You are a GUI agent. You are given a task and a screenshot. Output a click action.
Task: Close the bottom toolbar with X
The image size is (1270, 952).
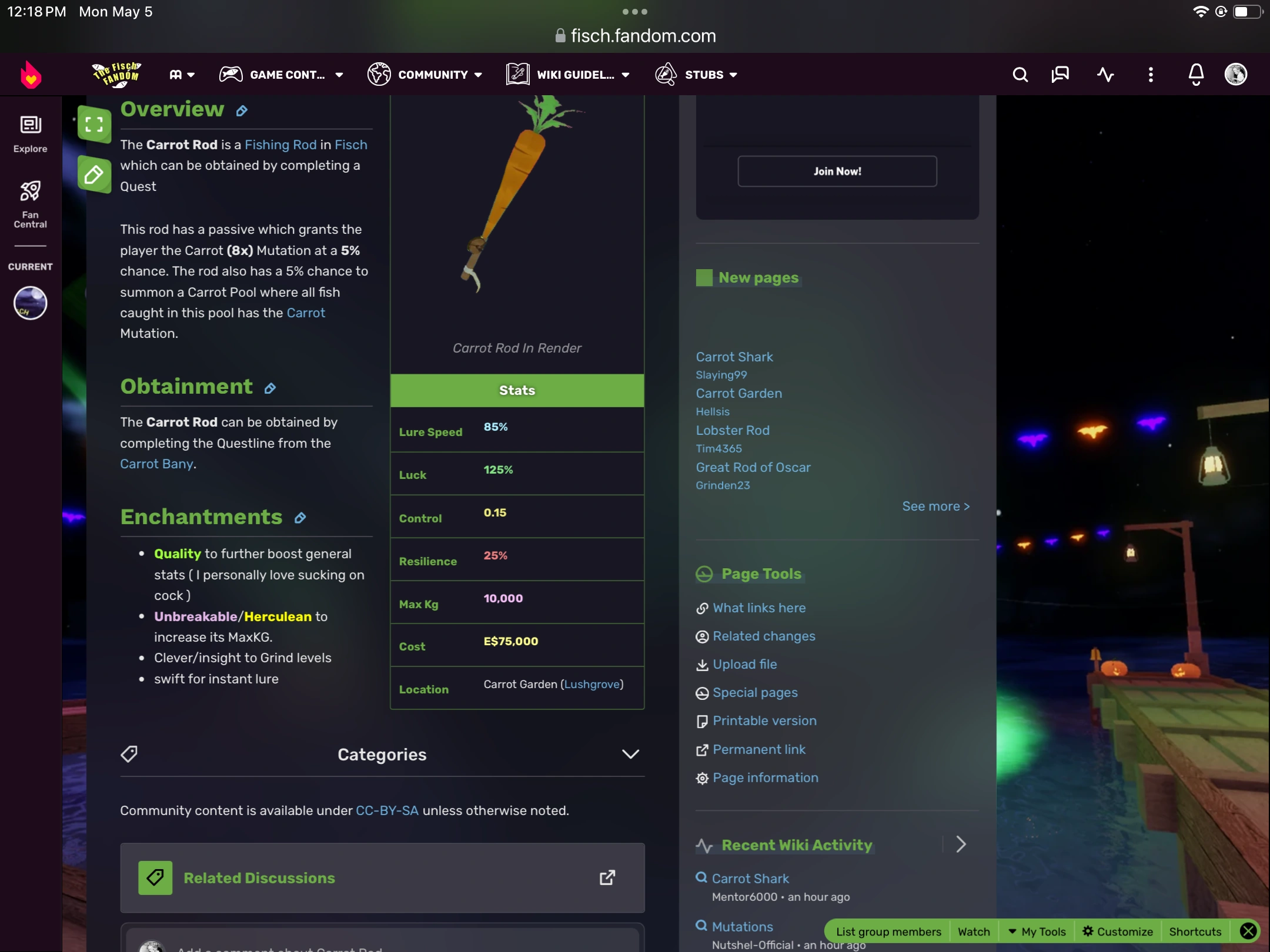[x=1248, y=931]
